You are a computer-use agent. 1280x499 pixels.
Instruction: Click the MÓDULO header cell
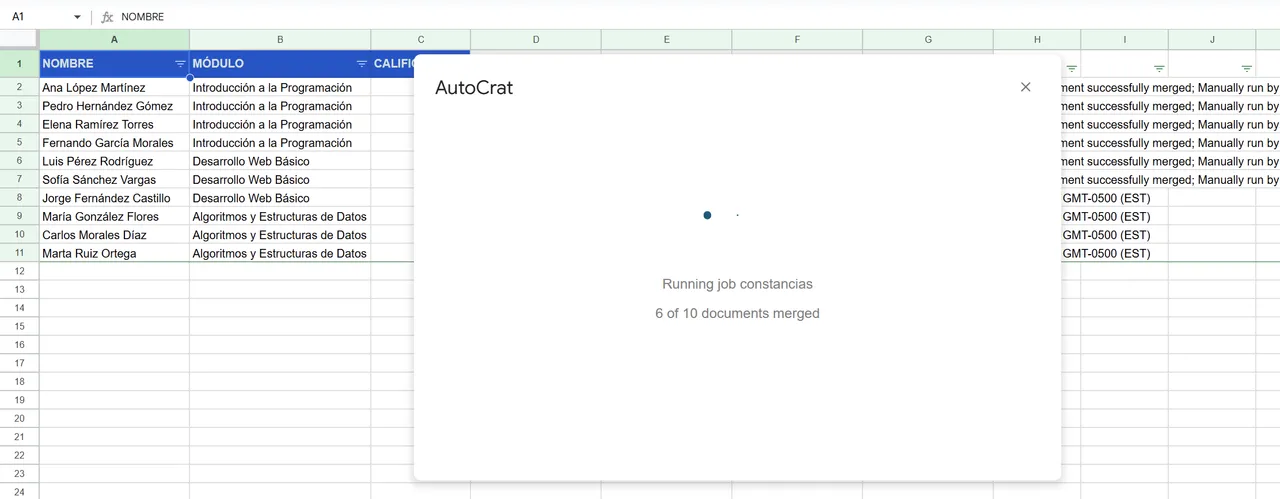click(280, 64)
